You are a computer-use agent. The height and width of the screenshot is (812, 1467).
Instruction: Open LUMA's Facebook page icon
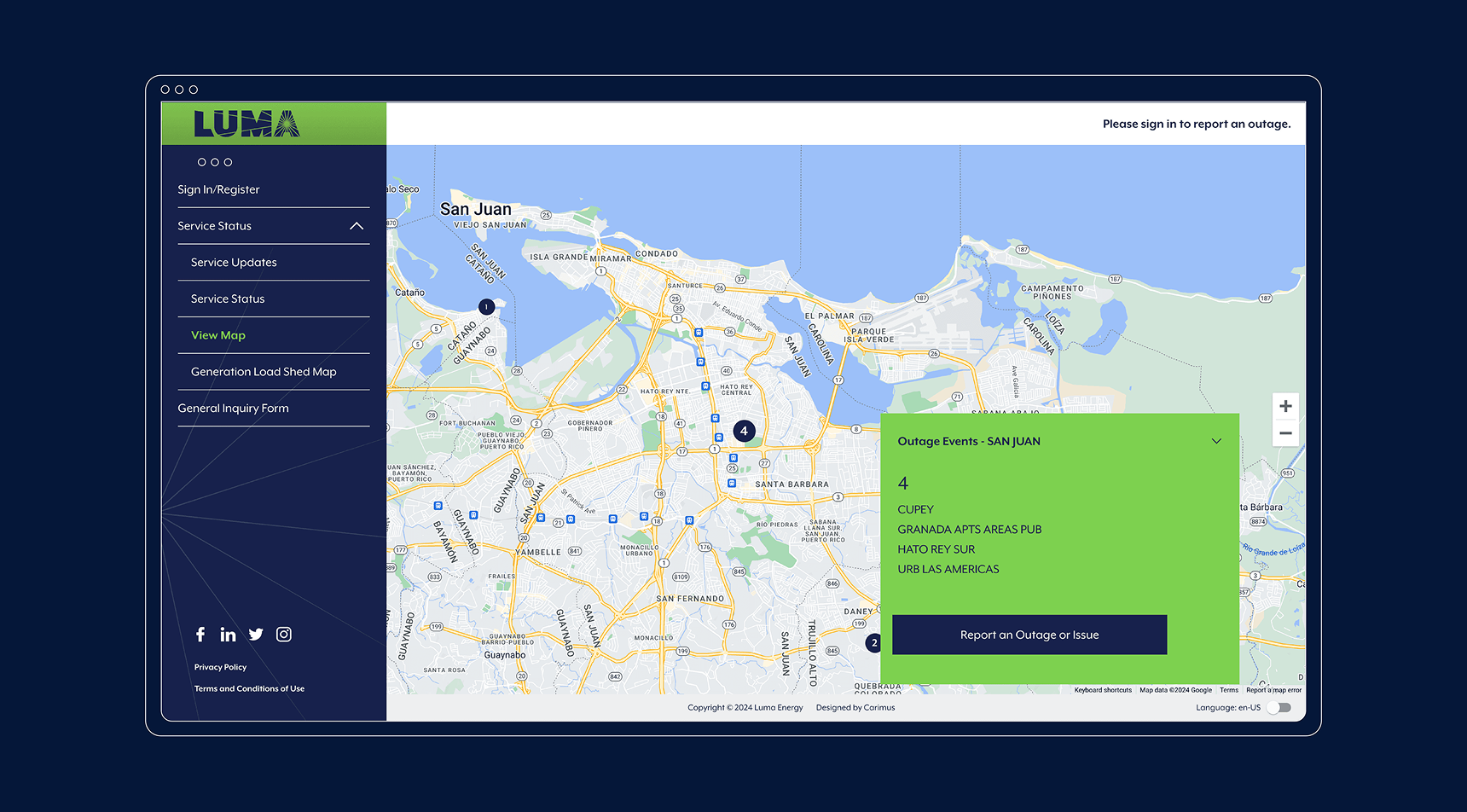point(200,635)
